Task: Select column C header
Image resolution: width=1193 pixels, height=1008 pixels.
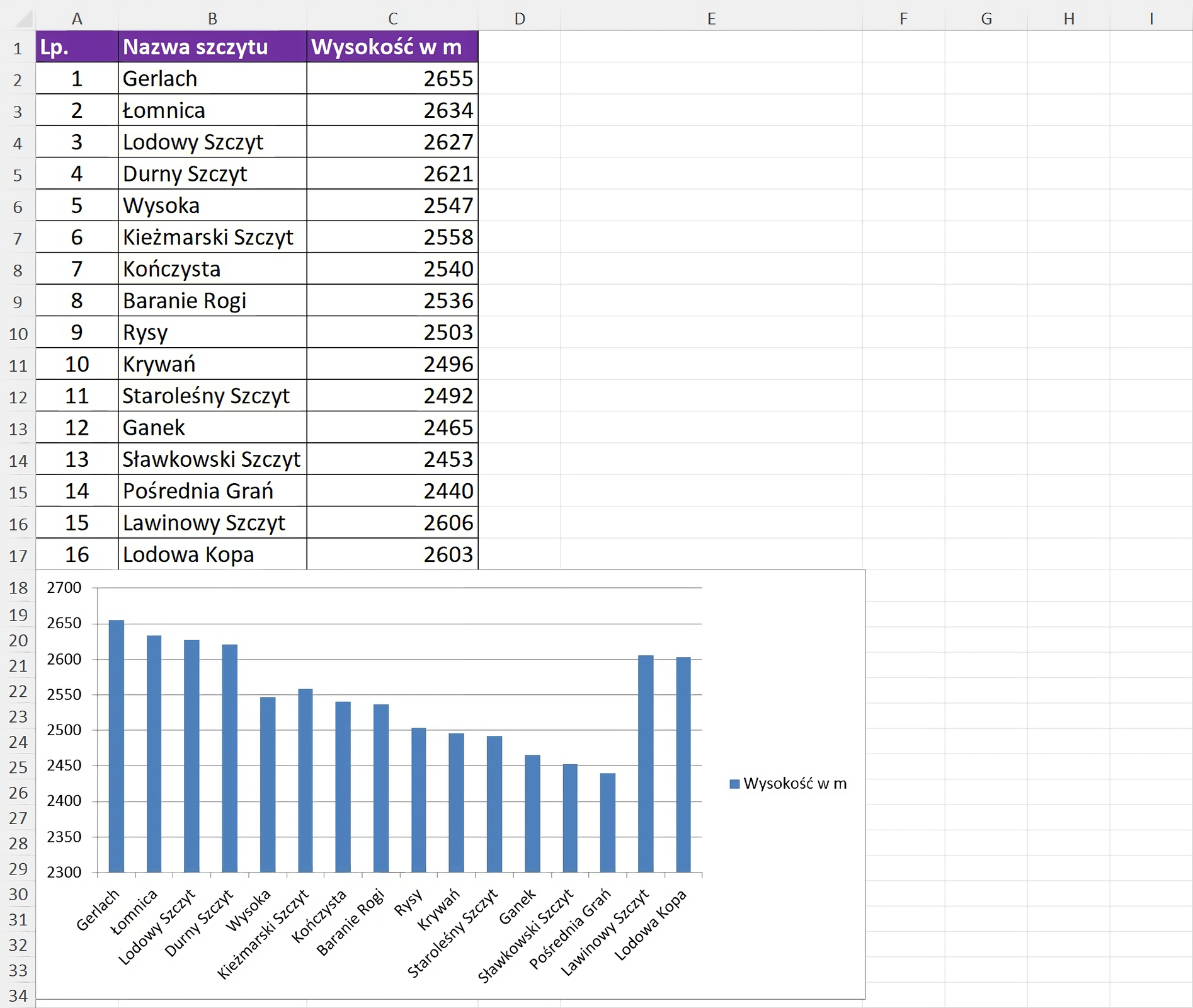Action: (x=392, y=19)
